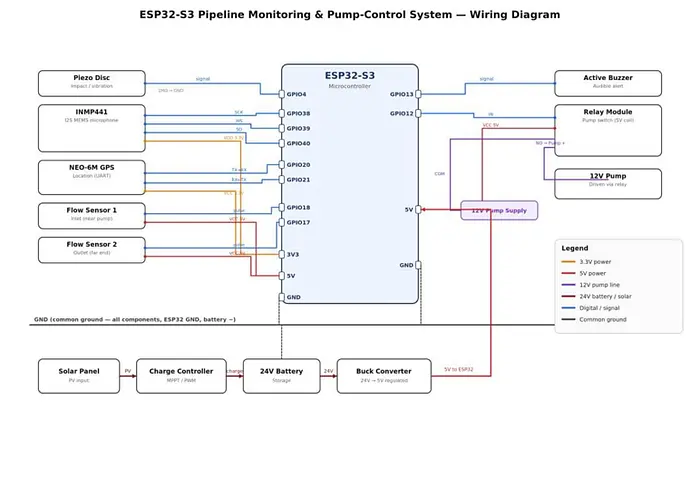Image resolution: width=700 pixels, height=478 pixels.
Task: Select the 3V3 pin on the microcontroller
Action: [282, 254]
